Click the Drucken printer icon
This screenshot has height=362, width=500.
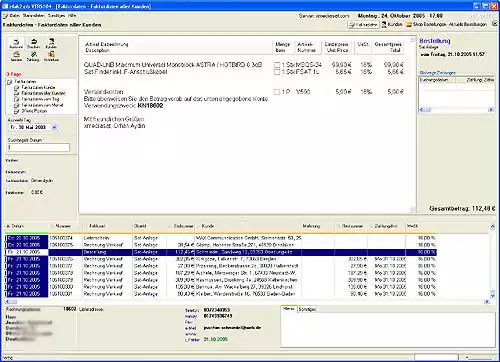coord(34,43)
